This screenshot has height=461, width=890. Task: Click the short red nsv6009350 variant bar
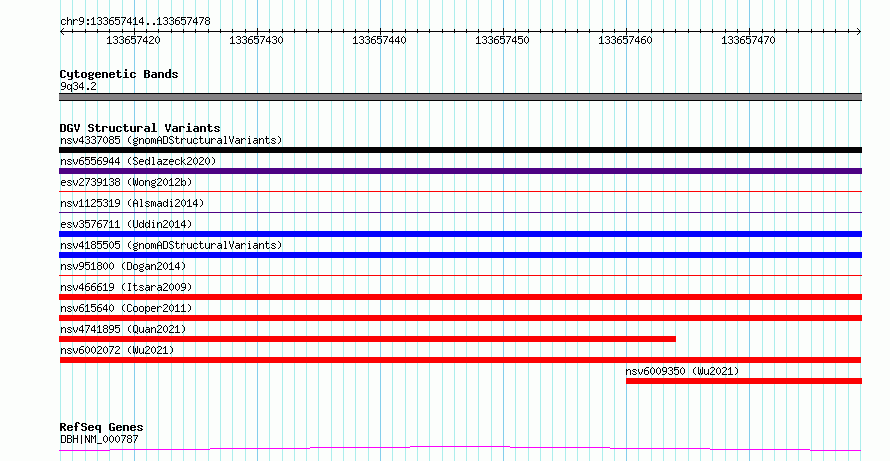click(x=744, y=381)
